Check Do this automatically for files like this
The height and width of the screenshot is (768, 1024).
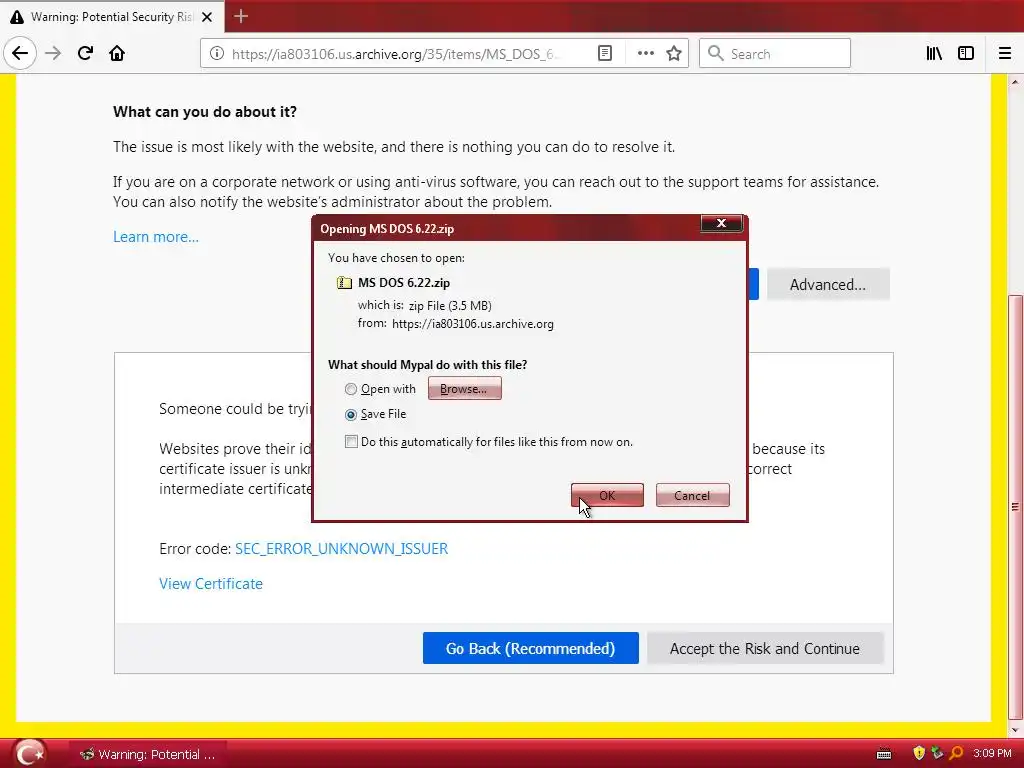tap(351, 442)
